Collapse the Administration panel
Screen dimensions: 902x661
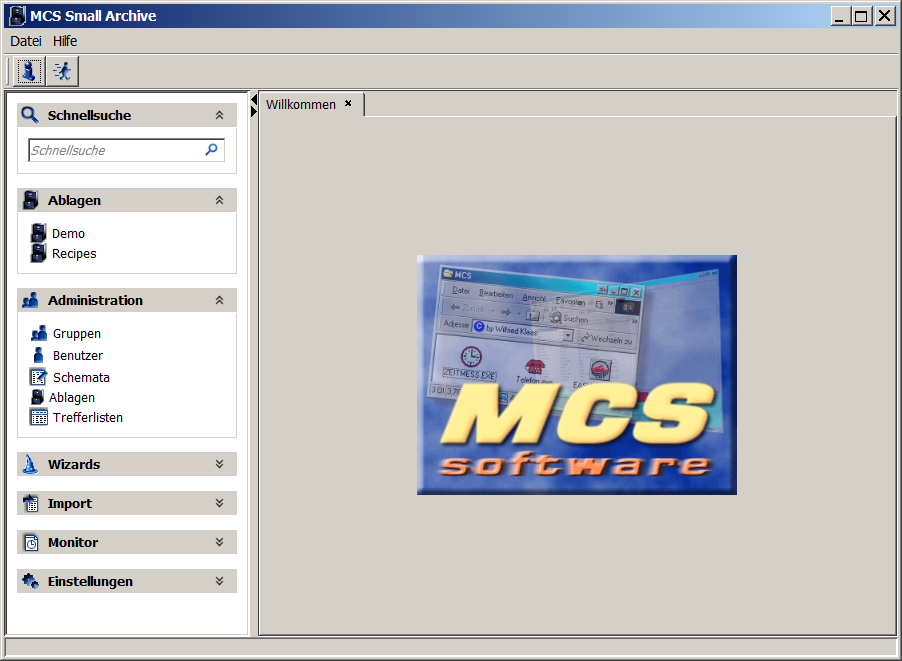(219, 300)
